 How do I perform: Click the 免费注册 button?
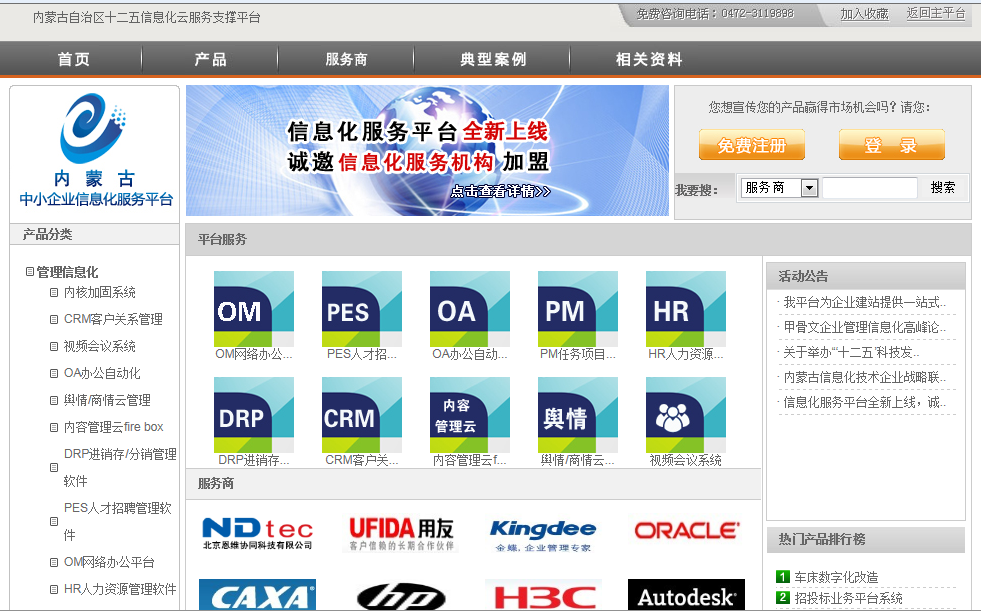[751, 146]
